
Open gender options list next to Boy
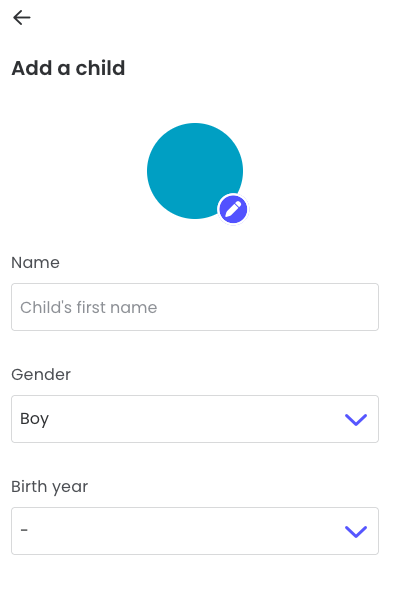pos(356,419)
